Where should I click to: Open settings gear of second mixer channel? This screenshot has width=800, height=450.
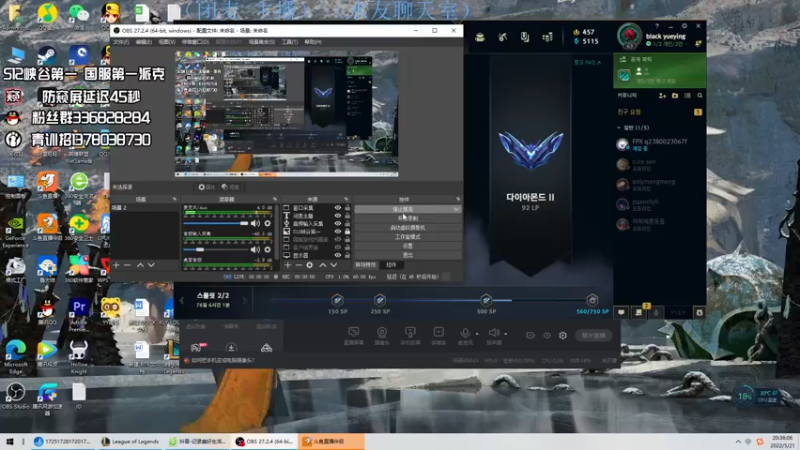point(267,249)
